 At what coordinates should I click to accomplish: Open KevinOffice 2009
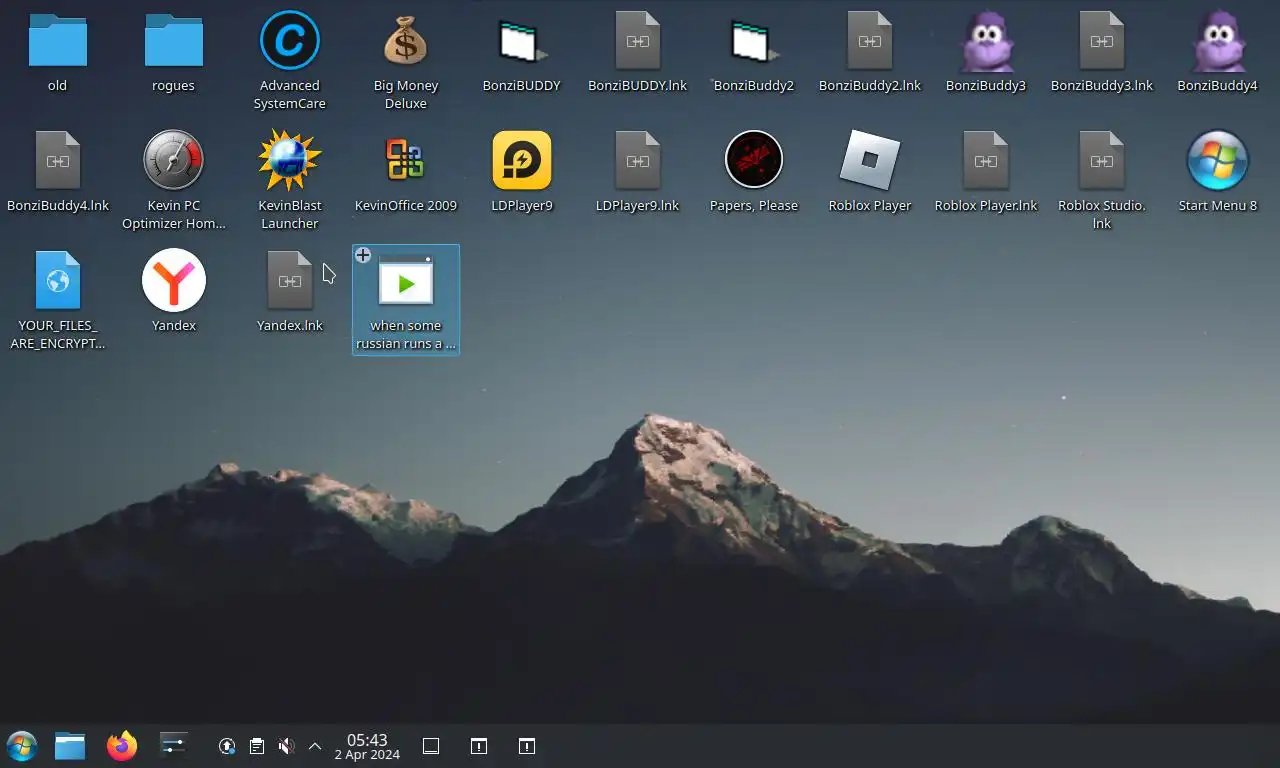click(405, 160)
